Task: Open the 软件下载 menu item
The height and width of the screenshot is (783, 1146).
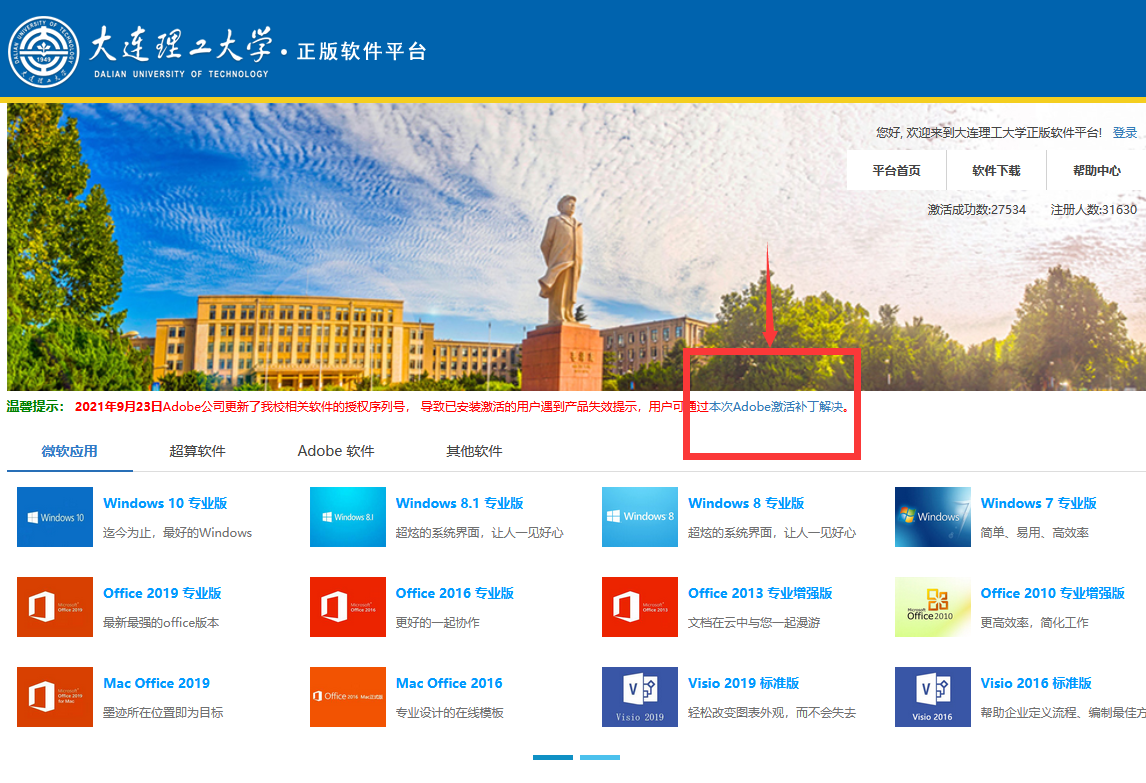Action: (x=996, y=170)
